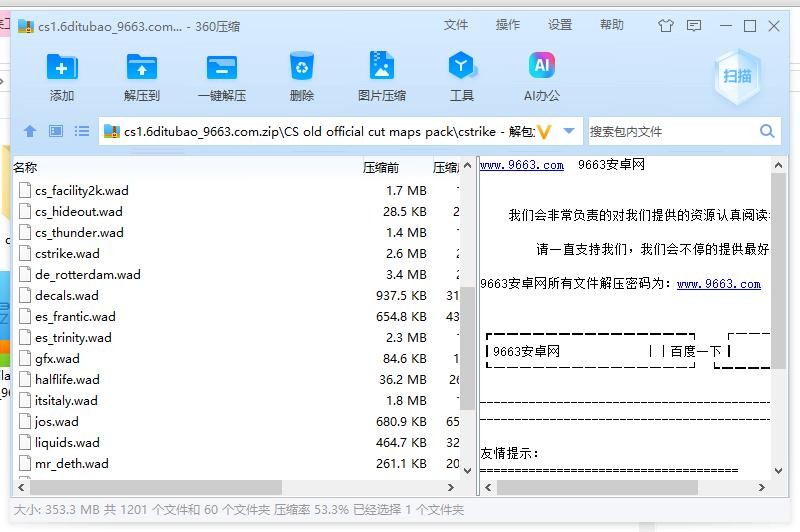This screenshot has height=532, width=800.
Task: Click the 百度一下 text in preview
Action: coord(695,351)
